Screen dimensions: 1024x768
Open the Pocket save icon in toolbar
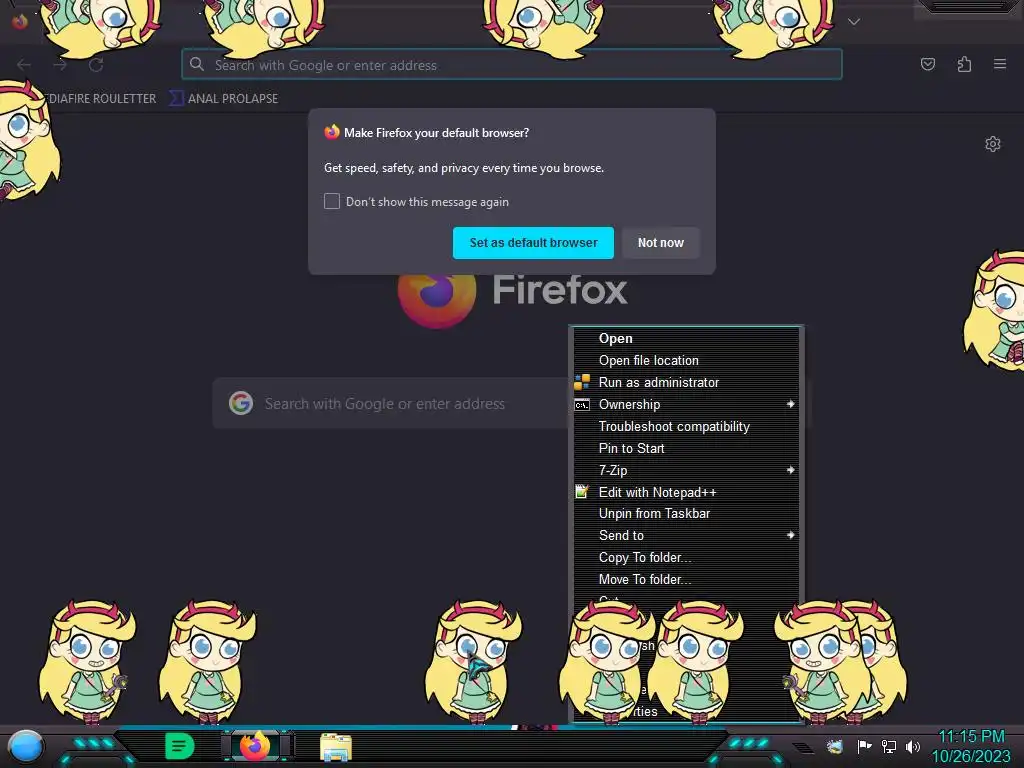tap(927, 64)
